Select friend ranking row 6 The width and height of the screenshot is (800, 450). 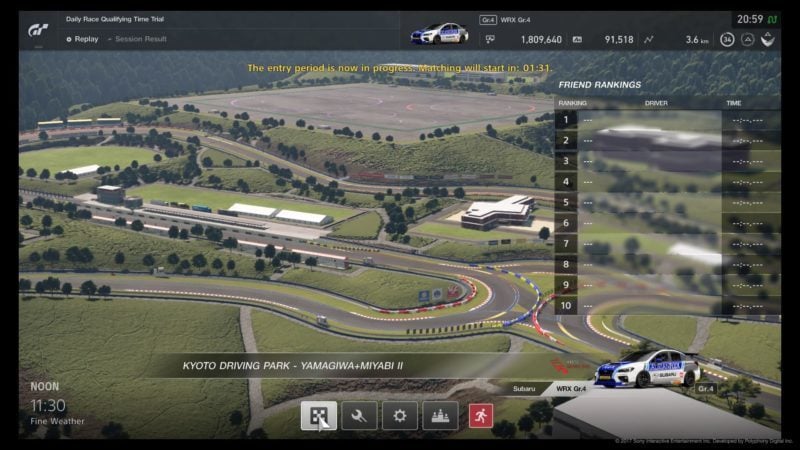(667, 223)
